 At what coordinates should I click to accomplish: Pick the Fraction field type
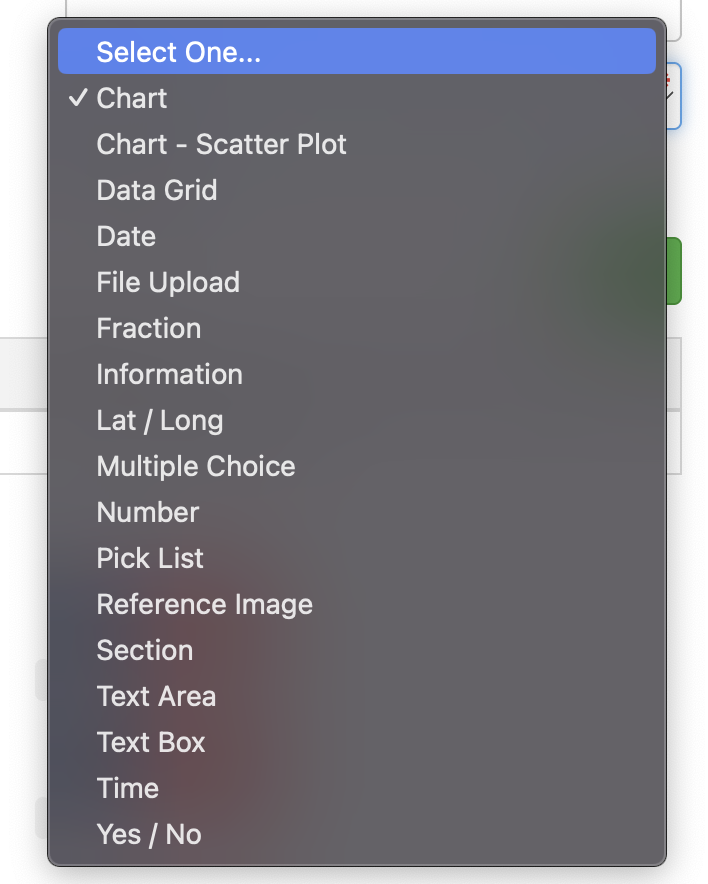(149, 328)
